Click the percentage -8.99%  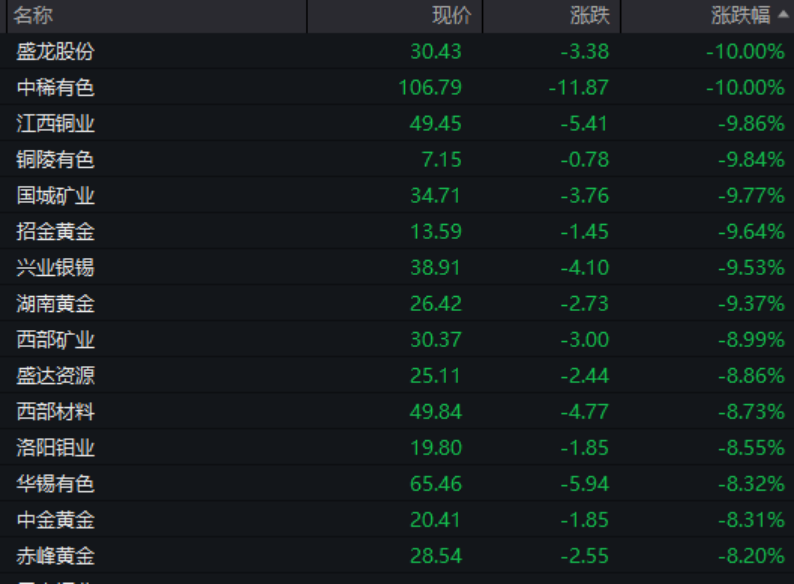point(751,339)
